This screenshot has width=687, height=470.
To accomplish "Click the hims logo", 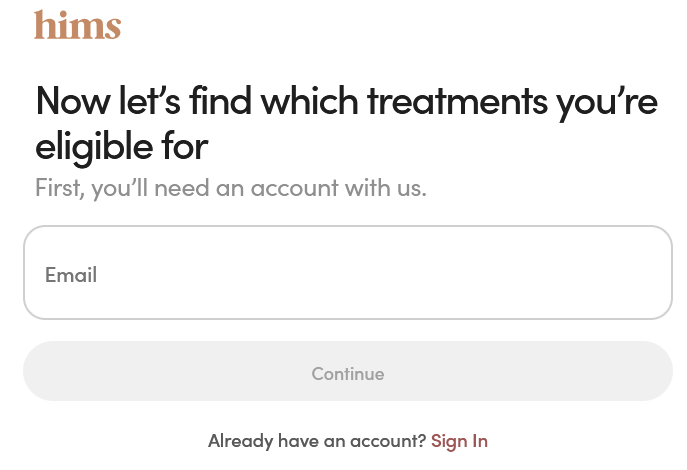I will click(x=77, y=25).
